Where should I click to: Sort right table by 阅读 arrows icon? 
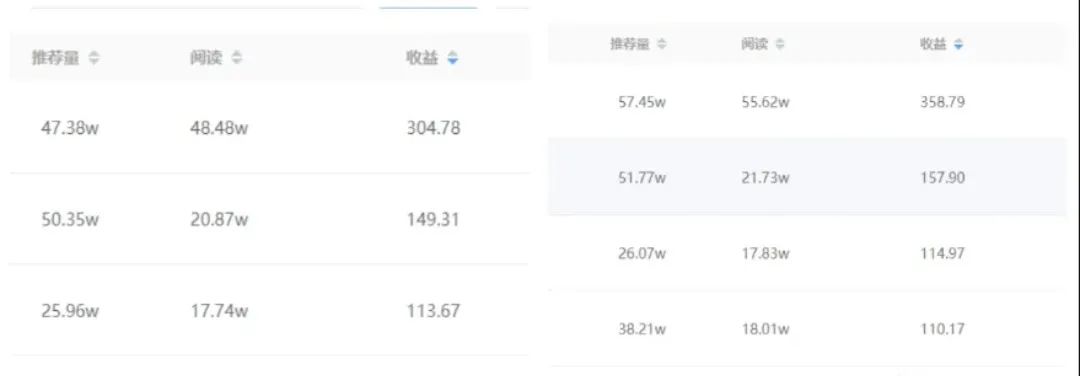tap(780, 44)
